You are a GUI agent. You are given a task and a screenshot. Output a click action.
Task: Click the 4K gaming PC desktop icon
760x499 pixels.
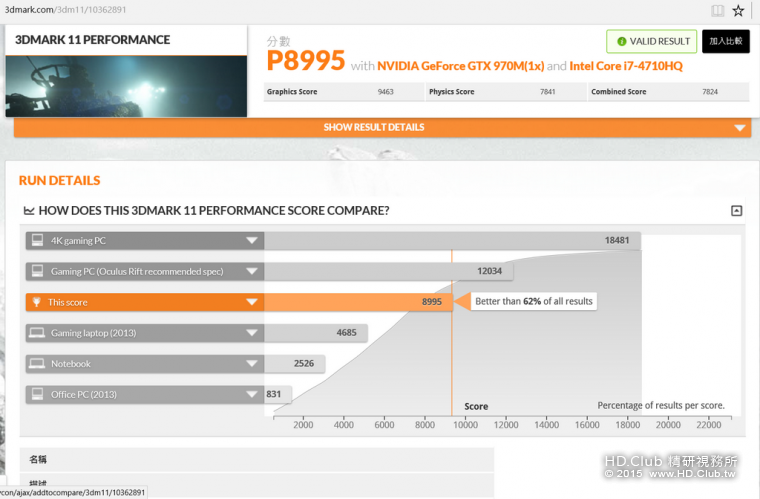tap(37, 241)
